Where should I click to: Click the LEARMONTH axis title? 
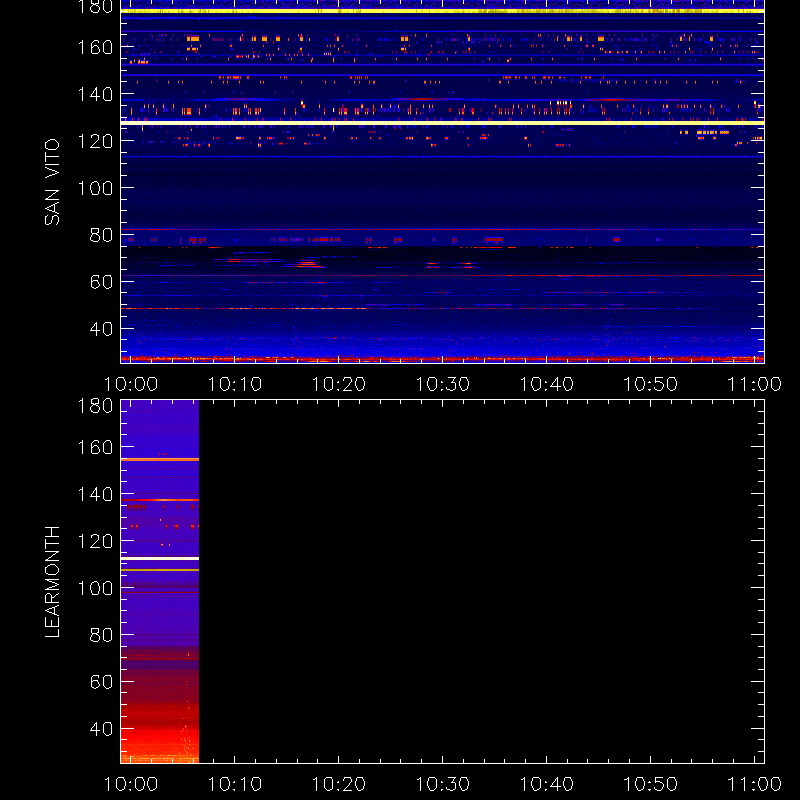click(52, 582)
